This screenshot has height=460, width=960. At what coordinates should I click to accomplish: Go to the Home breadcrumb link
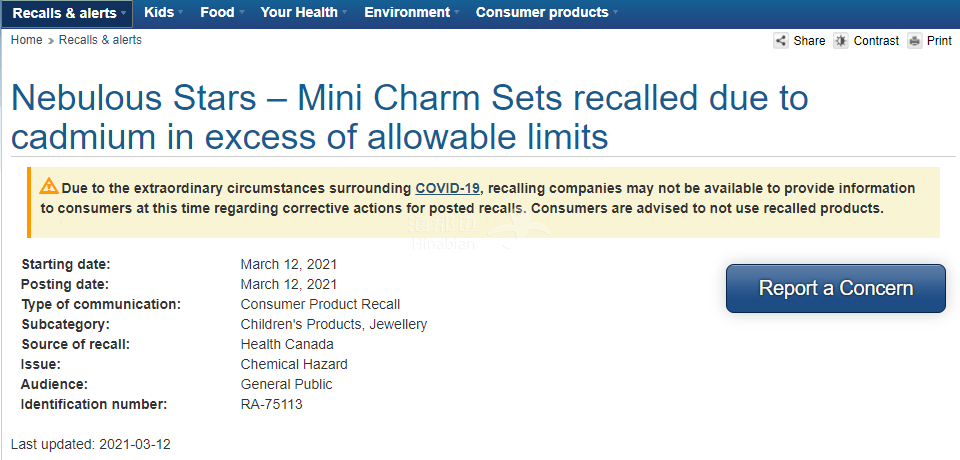[26, 40]
